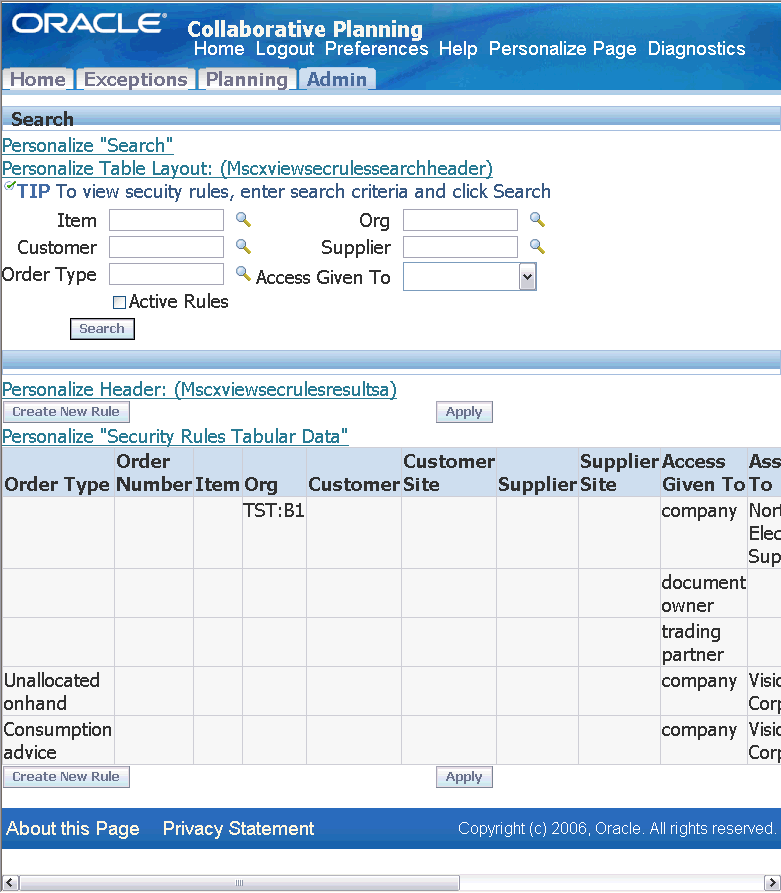The image size is (781, 893).
Task: Switch to the Admin tab
Action: tap(337, 79)
